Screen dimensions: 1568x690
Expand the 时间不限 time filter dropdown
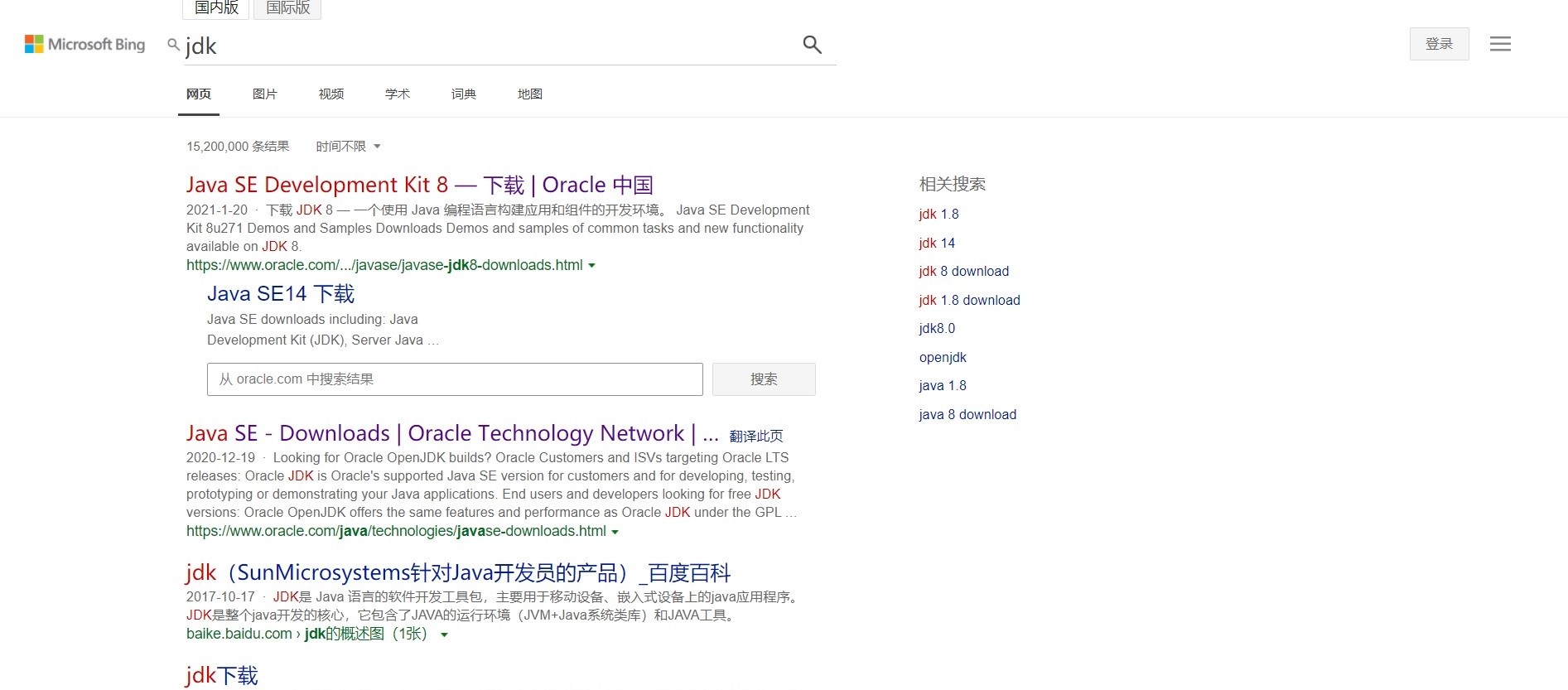[x=348, y=147]
